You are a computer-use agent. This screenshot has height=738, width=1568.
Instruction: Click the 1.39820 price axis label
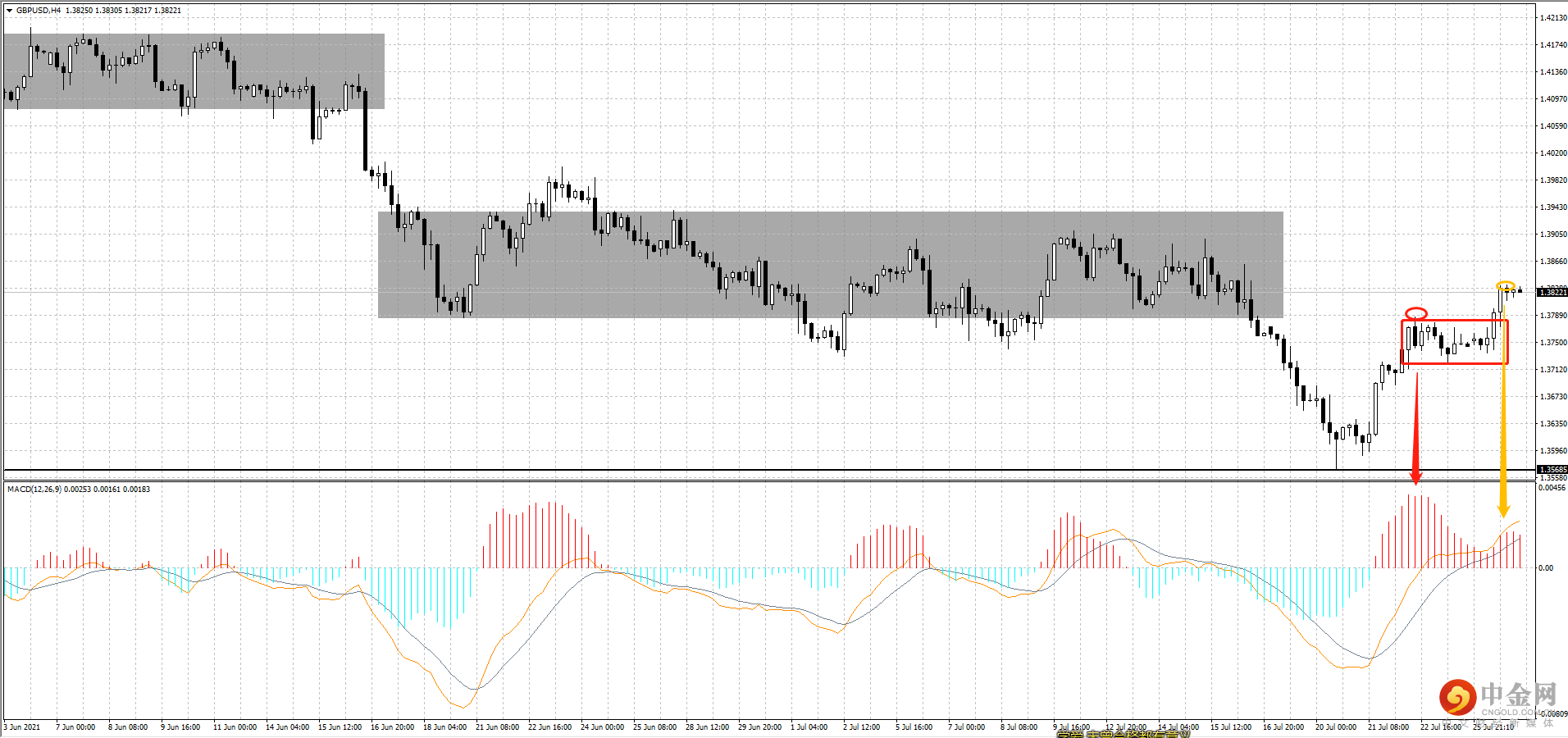[1553, 180]
